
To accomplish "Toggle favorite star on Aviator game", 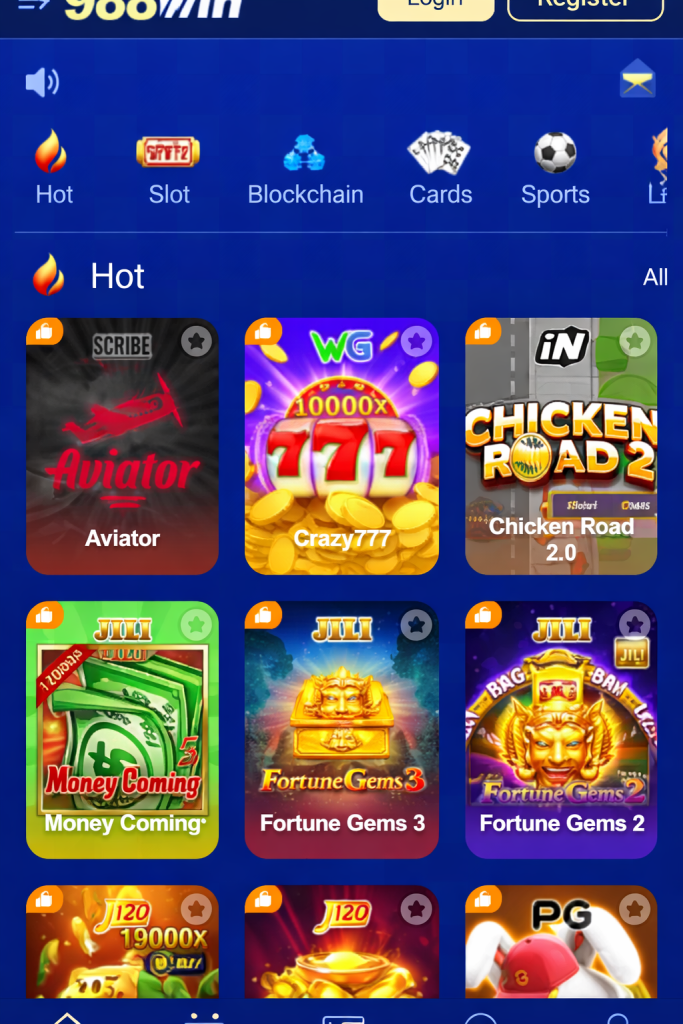I will pos(197,341).
